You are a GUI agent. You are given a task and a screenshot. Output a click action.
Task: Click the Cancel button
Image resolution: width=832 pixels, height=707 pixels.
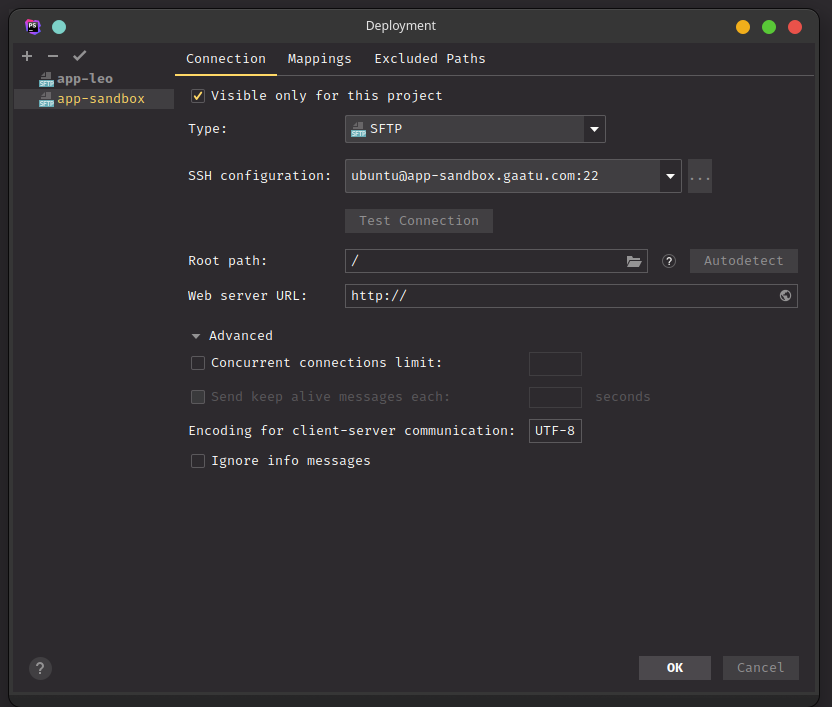760,668
